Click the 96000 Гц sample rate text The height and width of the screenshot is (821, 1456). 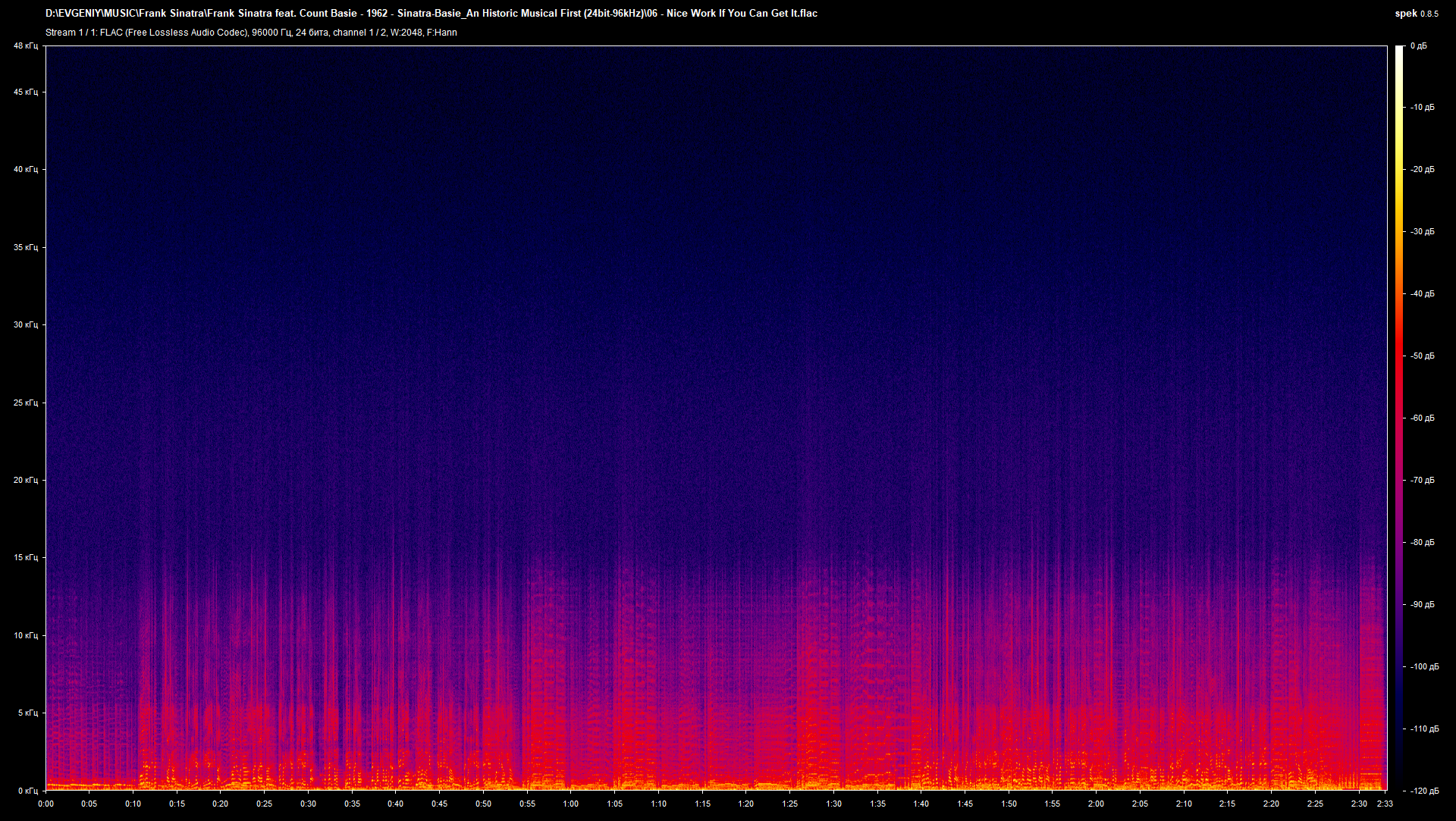(271, 33)
